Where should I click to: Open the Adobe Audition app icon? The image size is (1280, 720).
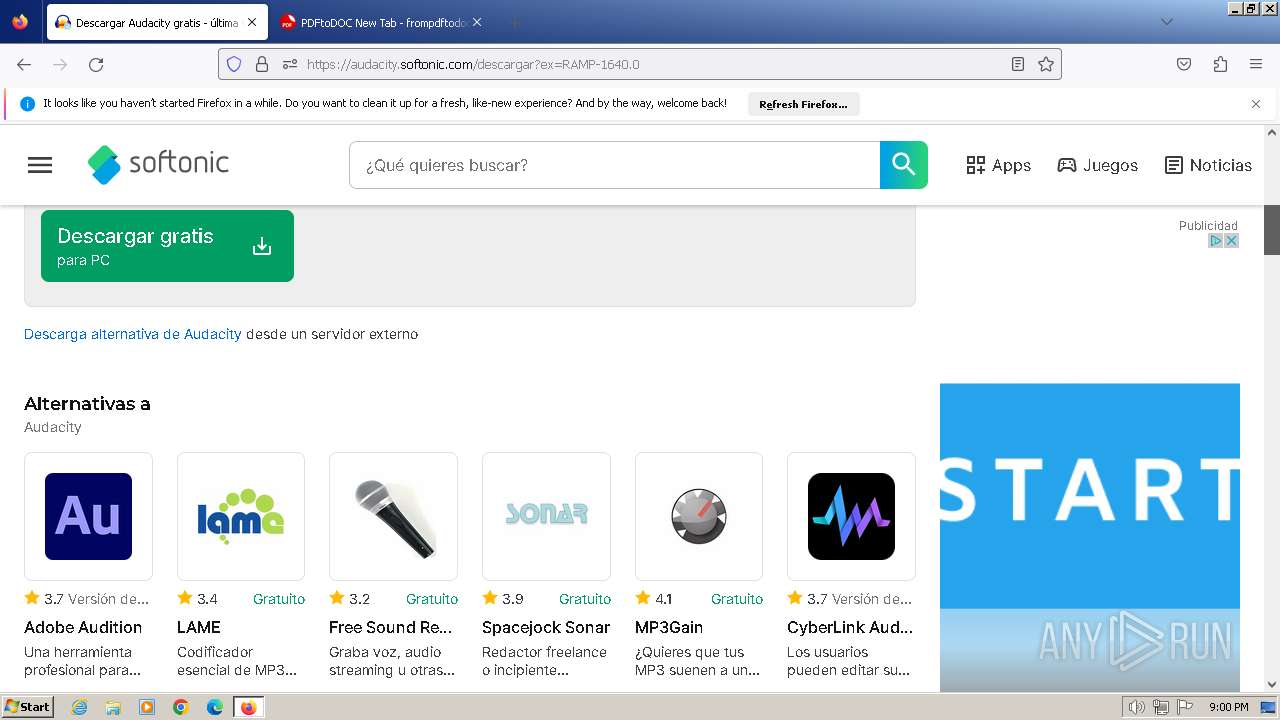pos(88,516)
